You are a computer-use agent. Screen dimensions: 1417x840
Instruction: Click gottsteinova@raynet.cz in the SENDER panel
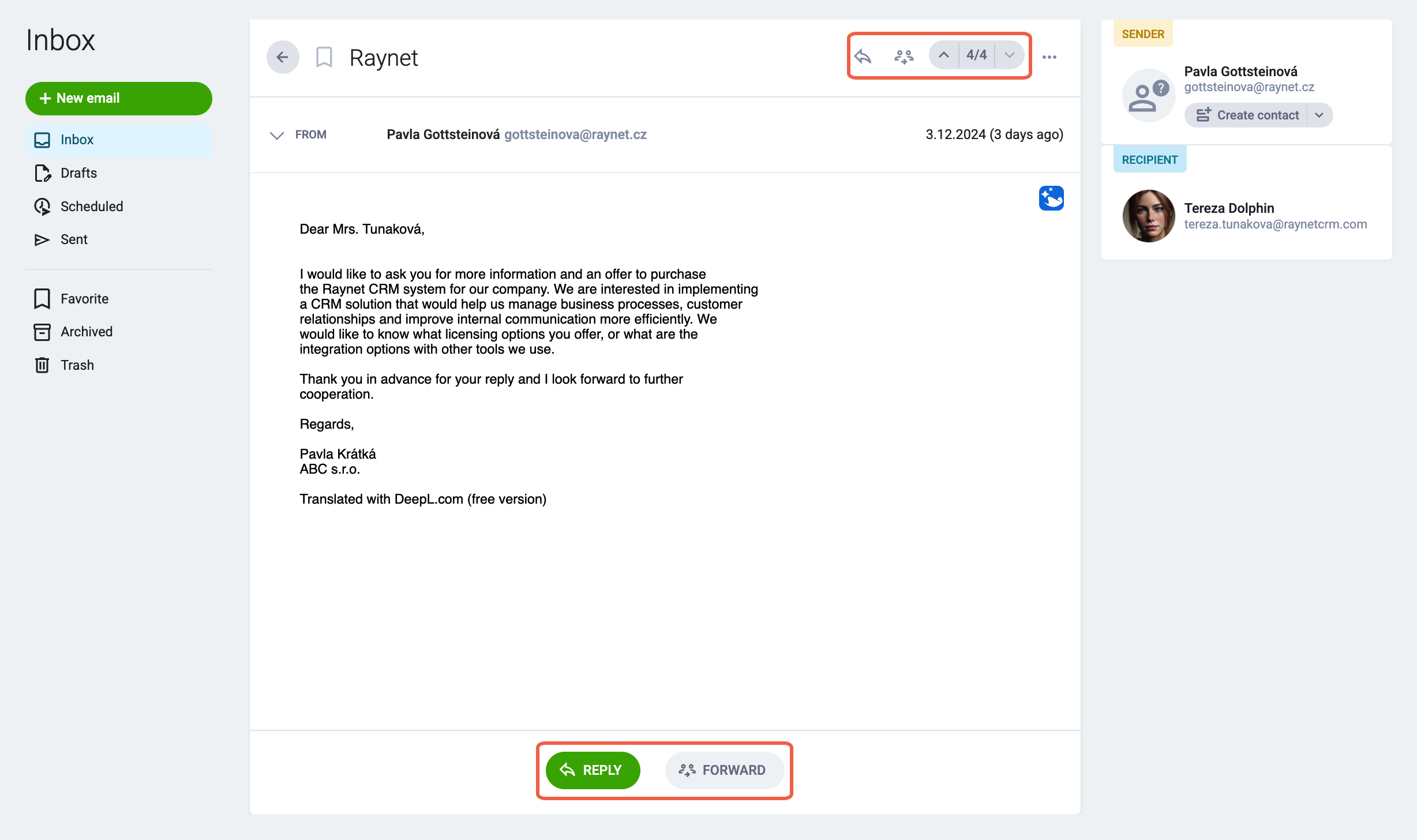point(1249,87)
